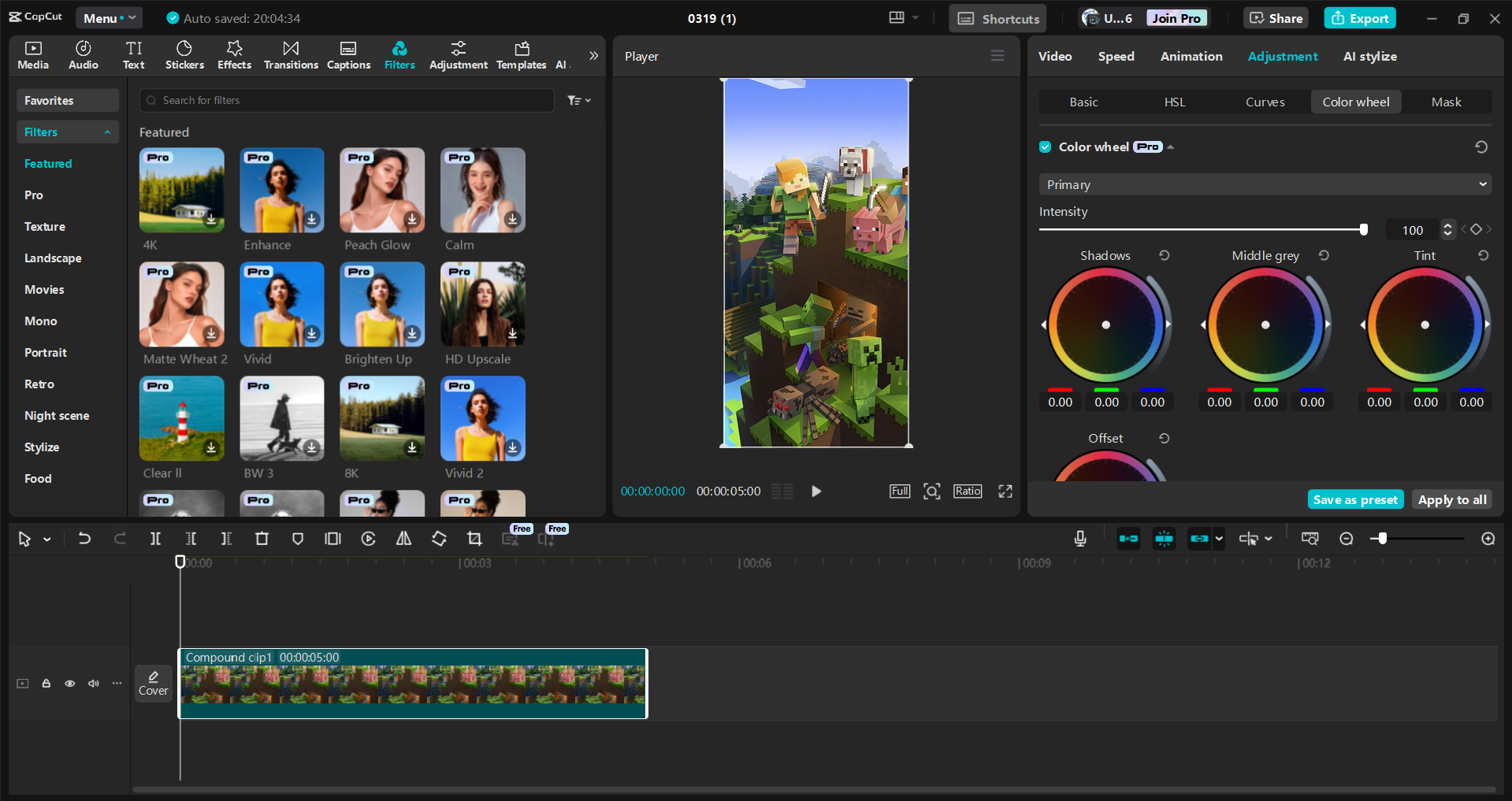Select the Audio panel

82,54
